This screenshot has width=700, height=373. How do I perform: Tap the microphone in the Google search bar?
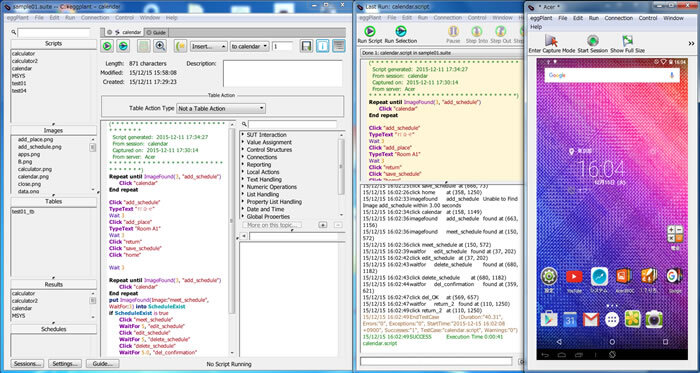tap(672, 75)
